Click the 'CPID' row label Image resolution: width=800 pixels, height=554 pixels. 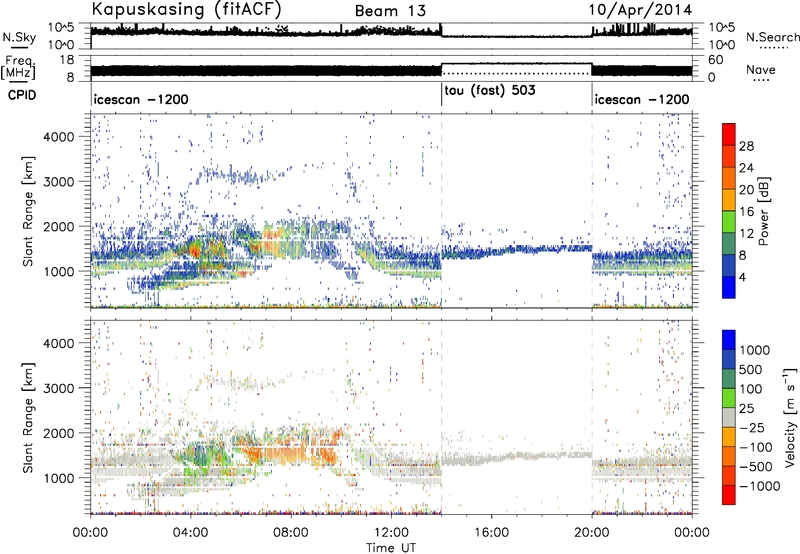tap(22, 95)
